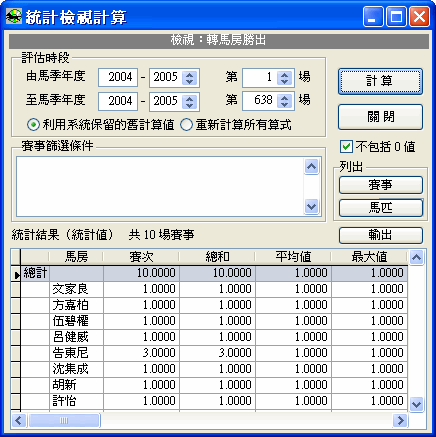Click the results table's right scroll arrow

point(400,421)
